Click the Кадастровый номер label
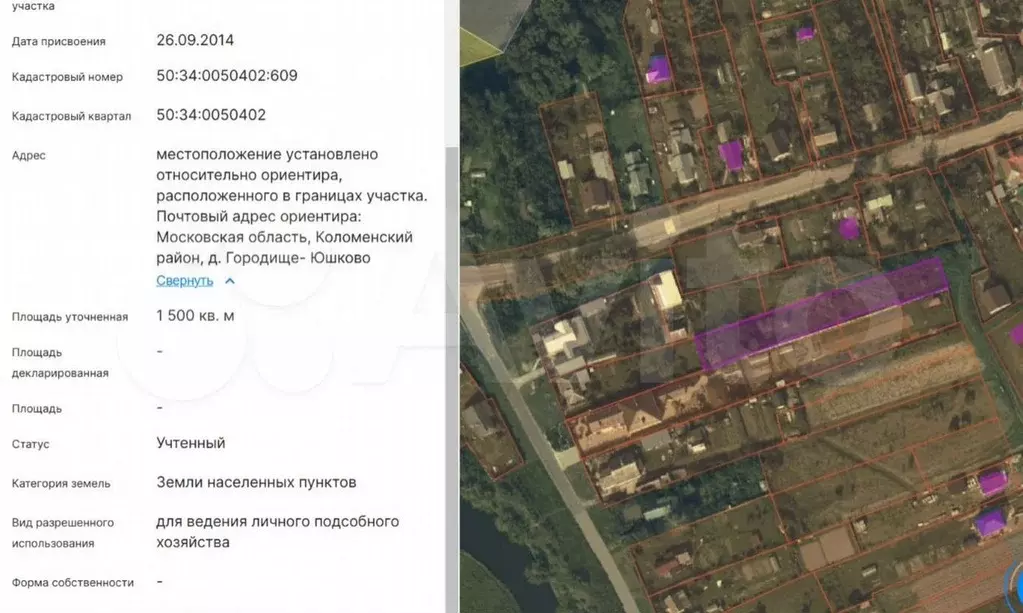 coord(67,77)
